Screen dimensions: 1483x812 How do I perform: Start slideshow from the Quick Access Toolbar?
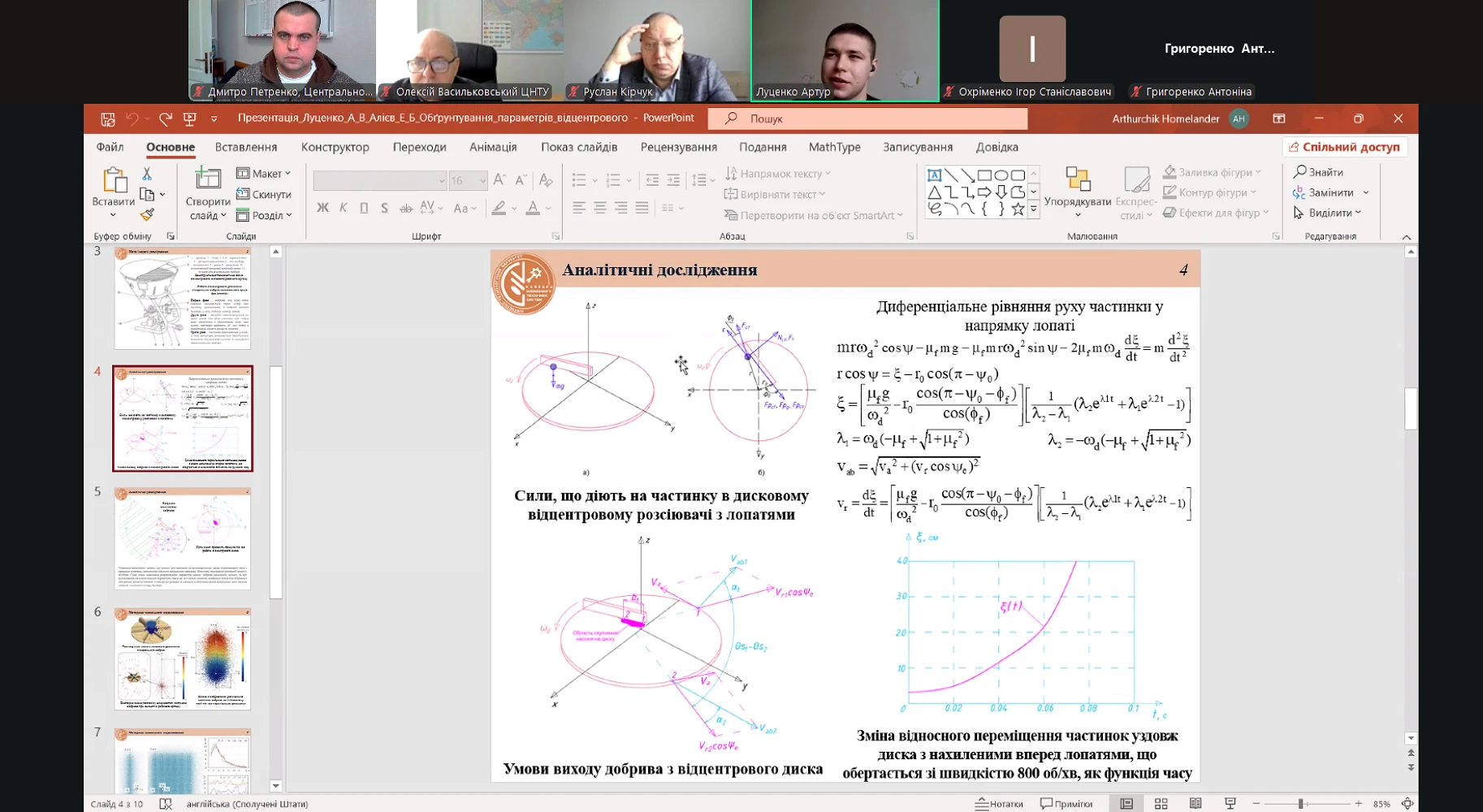coord(190,119)
